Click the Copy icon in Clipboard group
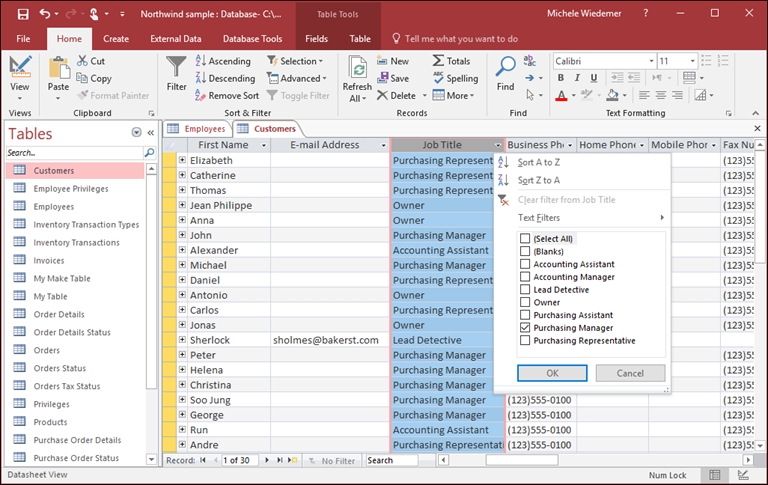The width and height of the screenshot is (768, 485). pyautogui.click(x=82, y=78)
